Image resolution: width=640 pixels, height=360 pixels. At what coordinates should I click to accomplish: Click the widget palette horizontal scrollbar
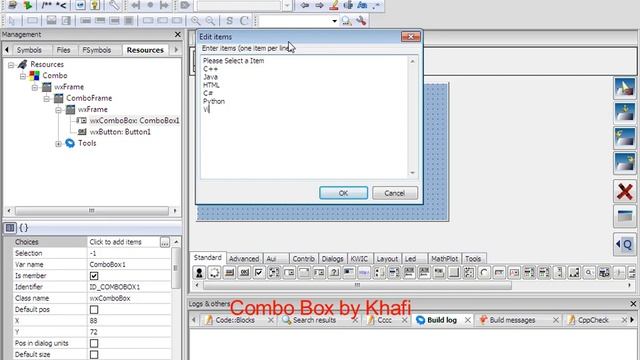click(x=357, y=285)
